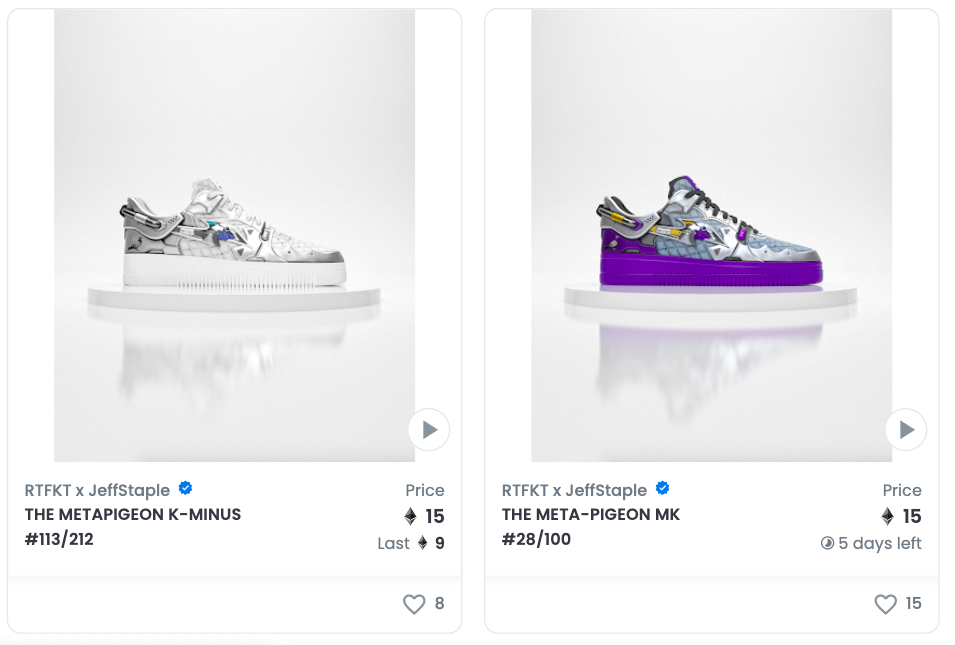Click the RTFKT x JeffStaple link on K-MINUS card
This screenshot has height=645, width=955.
point(97,490)
